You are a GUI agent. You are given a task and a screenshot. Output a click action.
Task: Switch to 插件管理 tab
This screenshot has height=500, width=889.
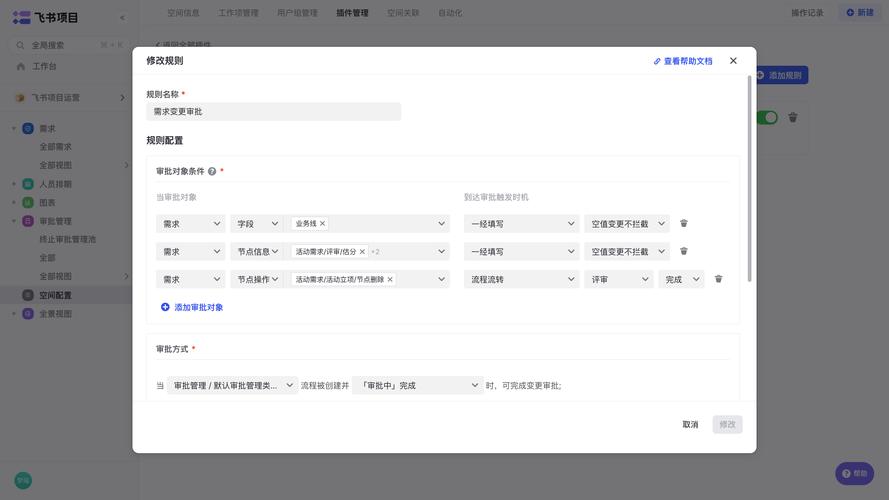click(x=352, y=12)
